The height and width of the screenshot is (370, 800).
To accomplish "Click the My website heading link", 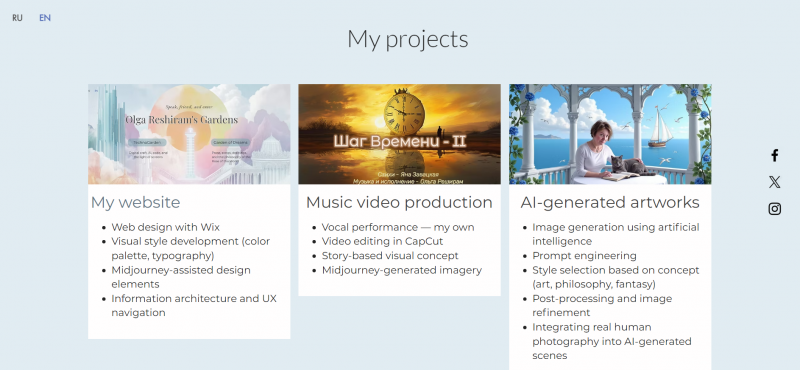I will pyautogui.click(x=136, y=203).
